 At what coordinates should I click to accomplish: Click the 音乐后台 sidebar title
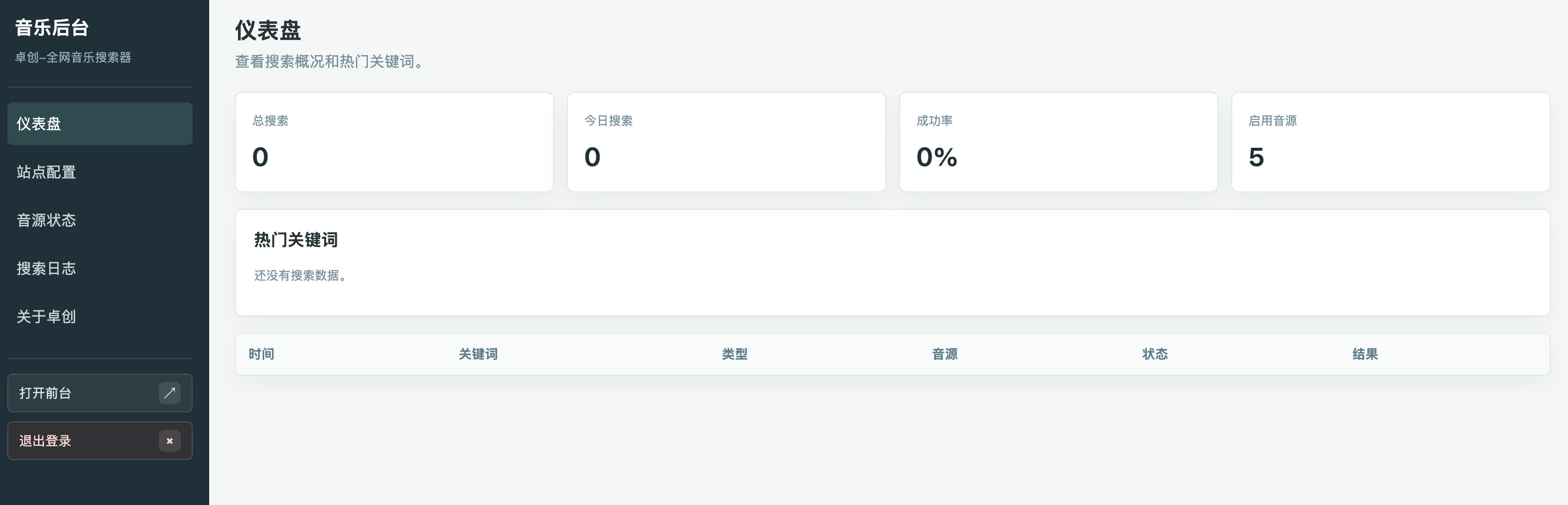point(52,28)
